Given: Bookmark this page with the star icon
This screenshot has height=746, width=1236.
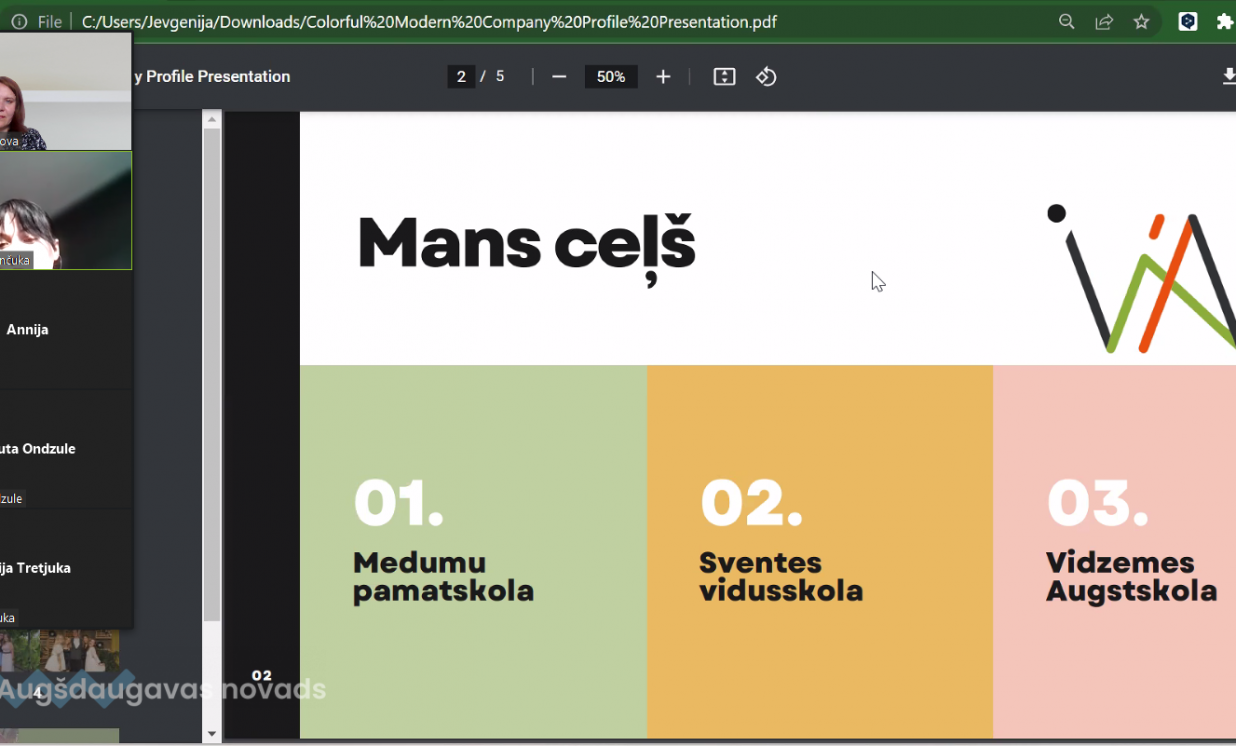Looking at the screenshot, I should coord(1141,22).
